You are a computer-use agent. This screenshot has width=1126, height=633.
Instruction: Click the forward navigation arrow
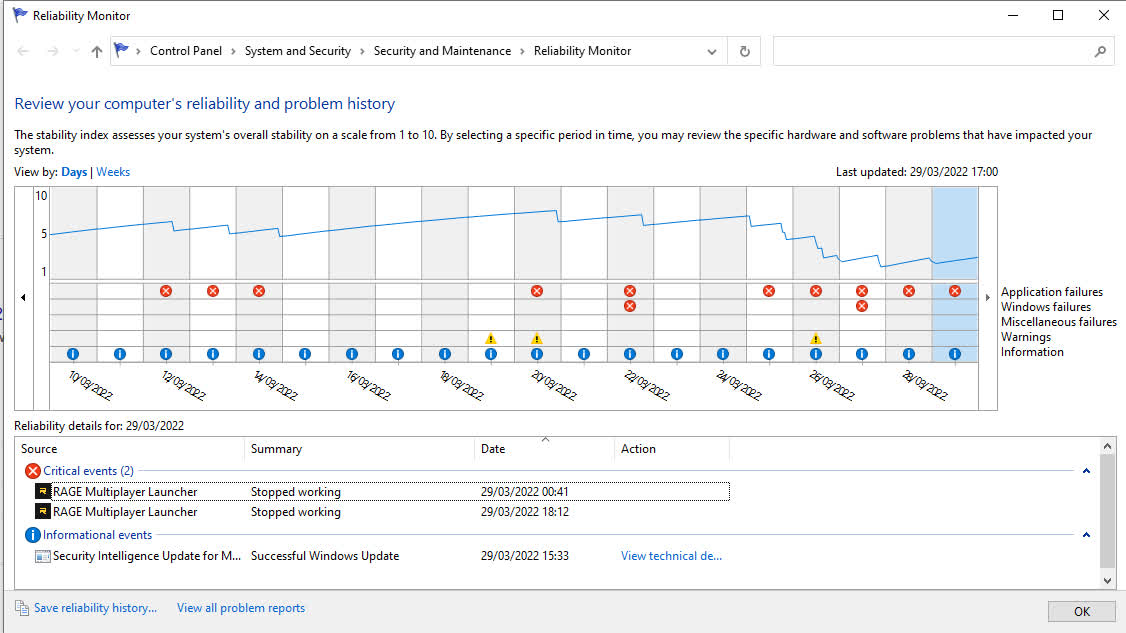(52, 51)
